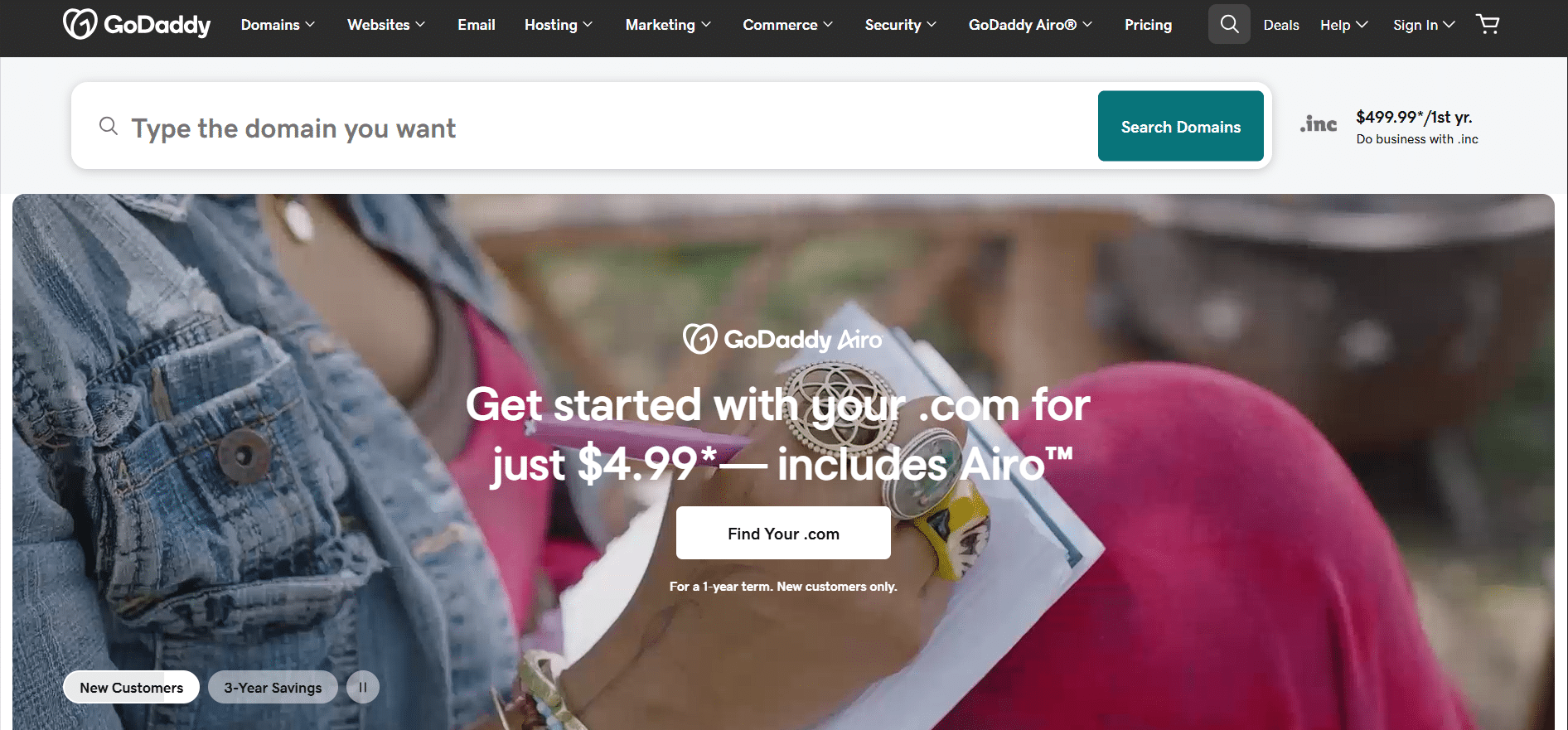Screen dimensions: 1568x730
Task: Click the Find Your .com button
Action: click(x=783, y=533)
